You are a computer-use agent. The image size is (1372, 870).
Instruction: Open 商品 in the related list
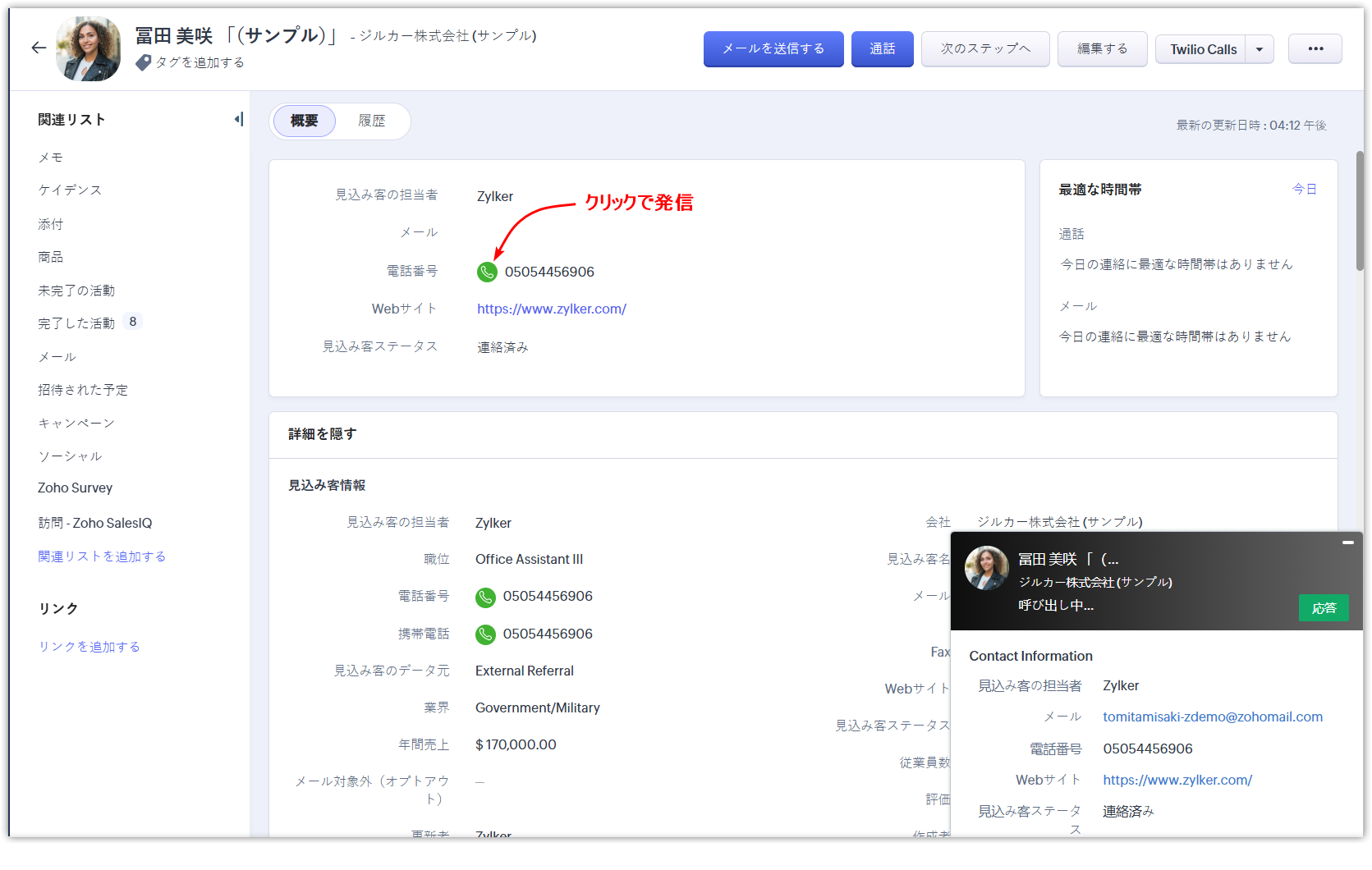50,257
